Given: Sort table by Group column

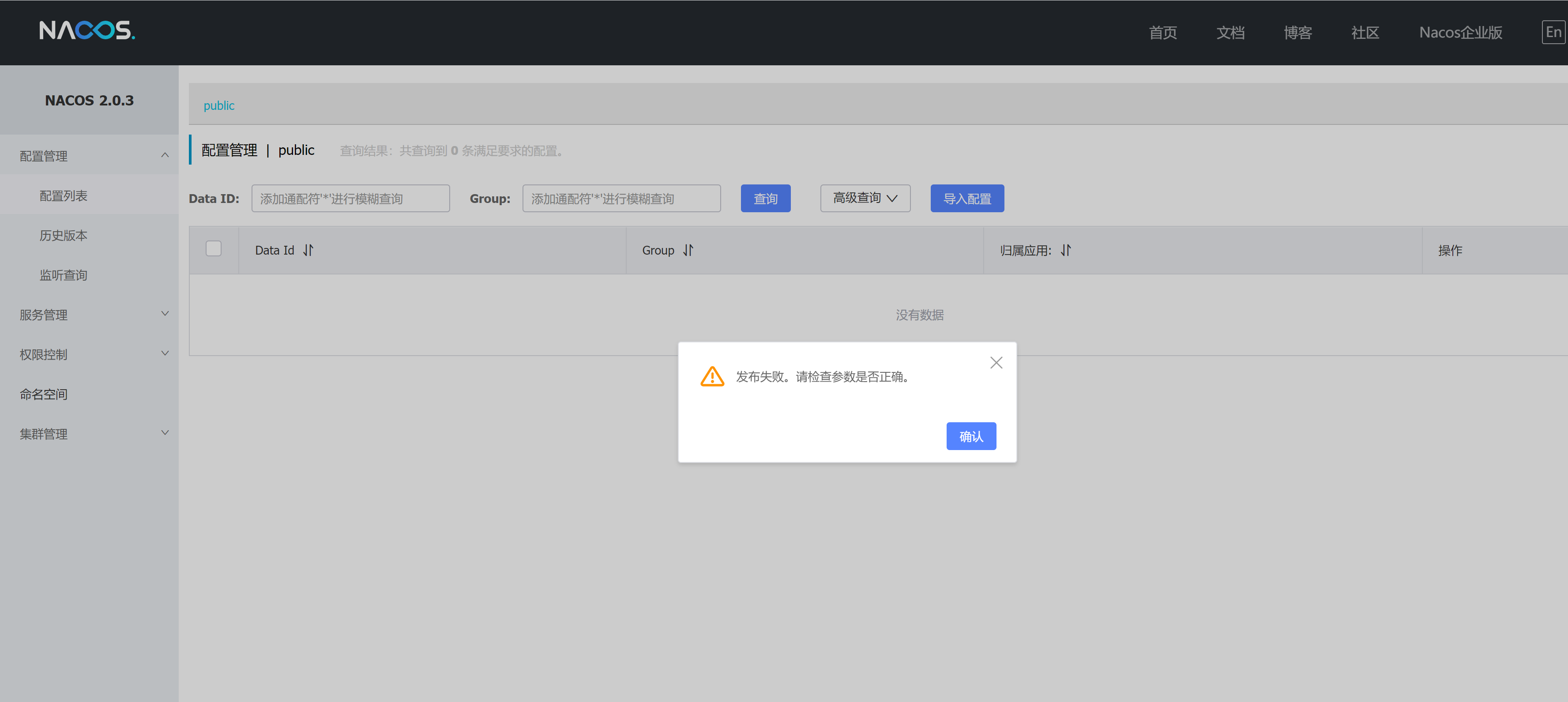Looking at the screenshot, I should (x=688, y=250).
